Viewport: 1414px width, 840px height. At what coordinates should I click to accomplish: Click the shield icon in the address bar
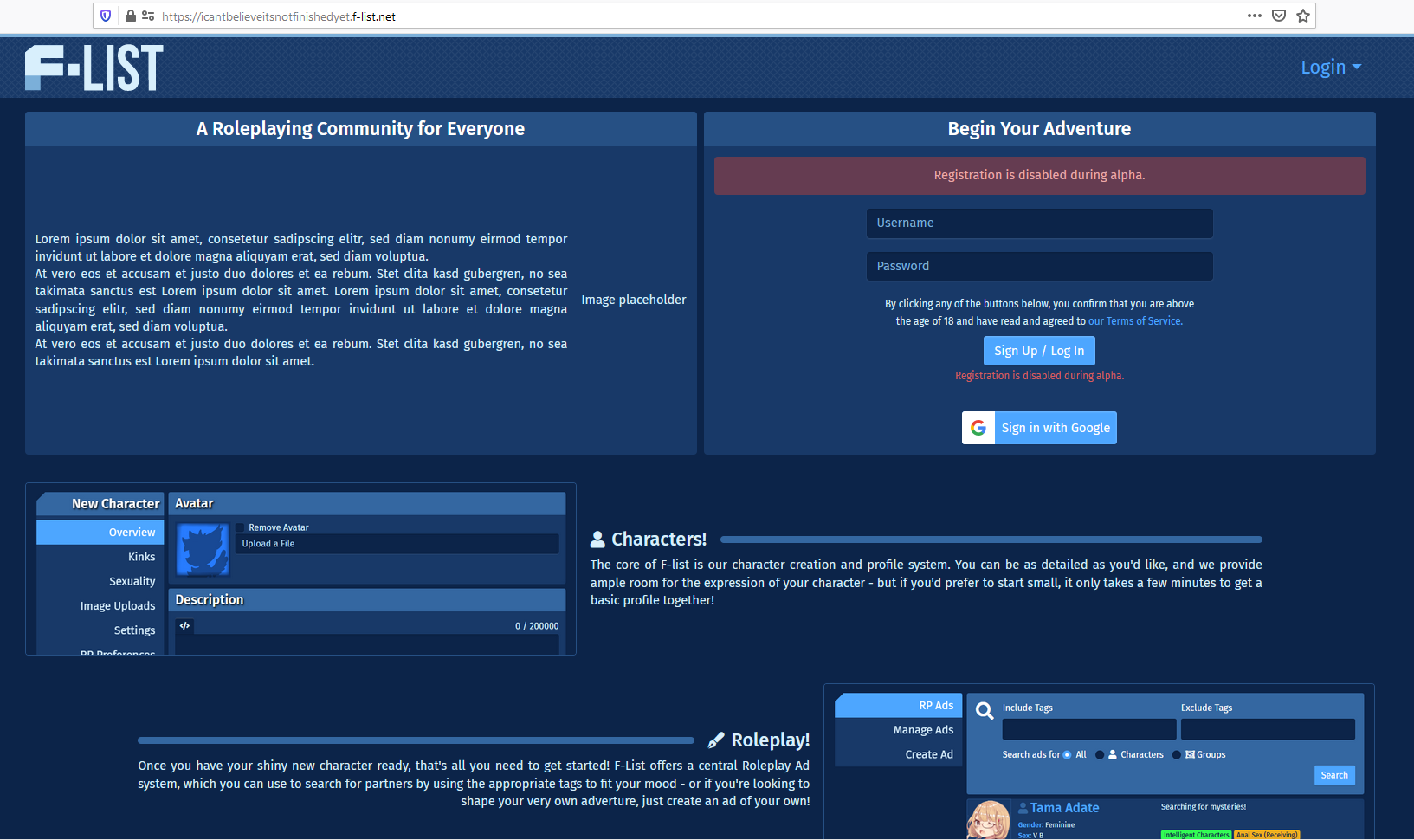click(105, 15)
